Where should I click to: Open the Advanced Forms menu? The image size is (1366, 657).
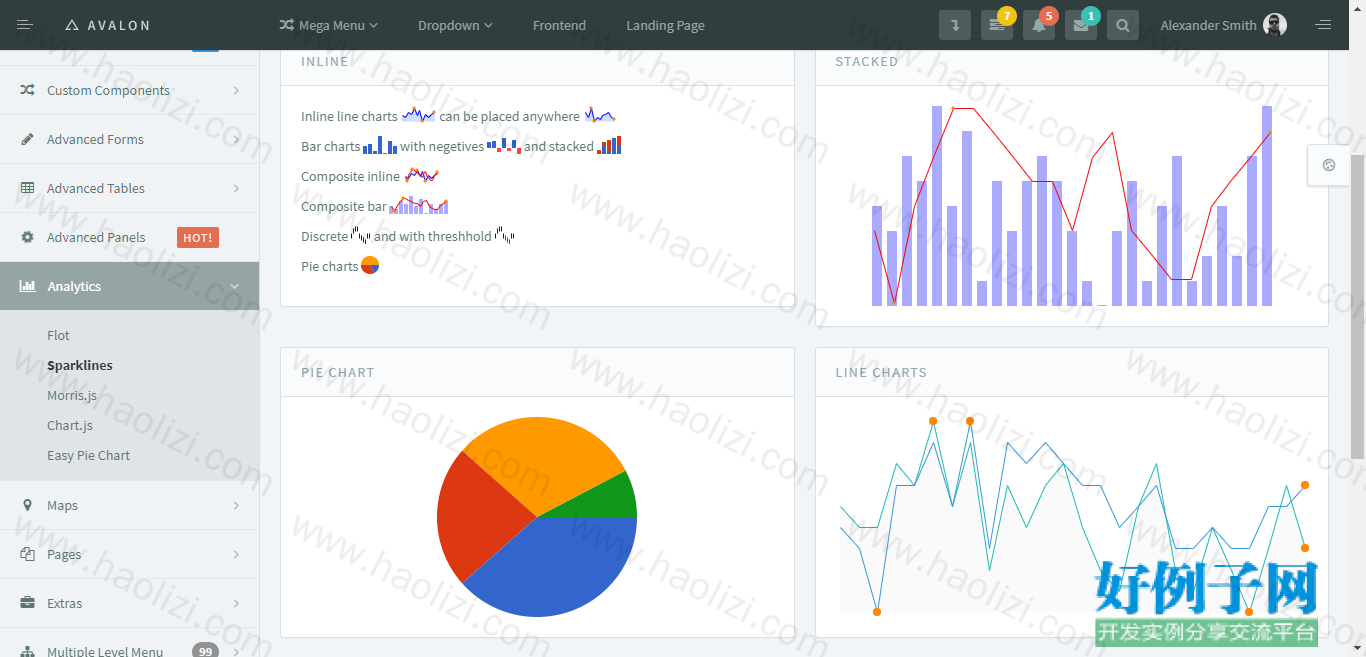coord(130,139)
